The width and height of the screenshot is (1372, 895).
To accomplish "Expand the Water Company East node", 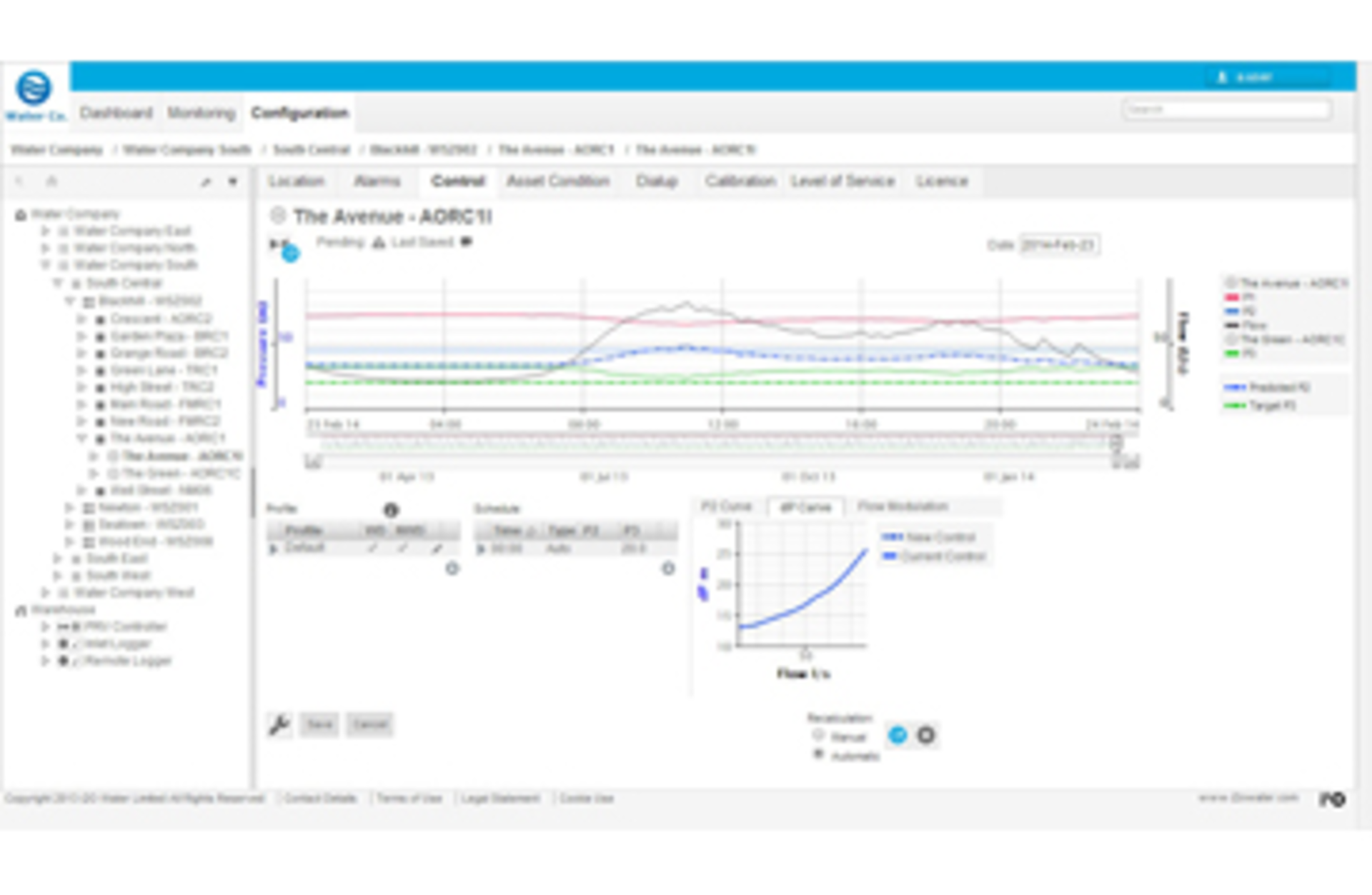I will (46, 231).
